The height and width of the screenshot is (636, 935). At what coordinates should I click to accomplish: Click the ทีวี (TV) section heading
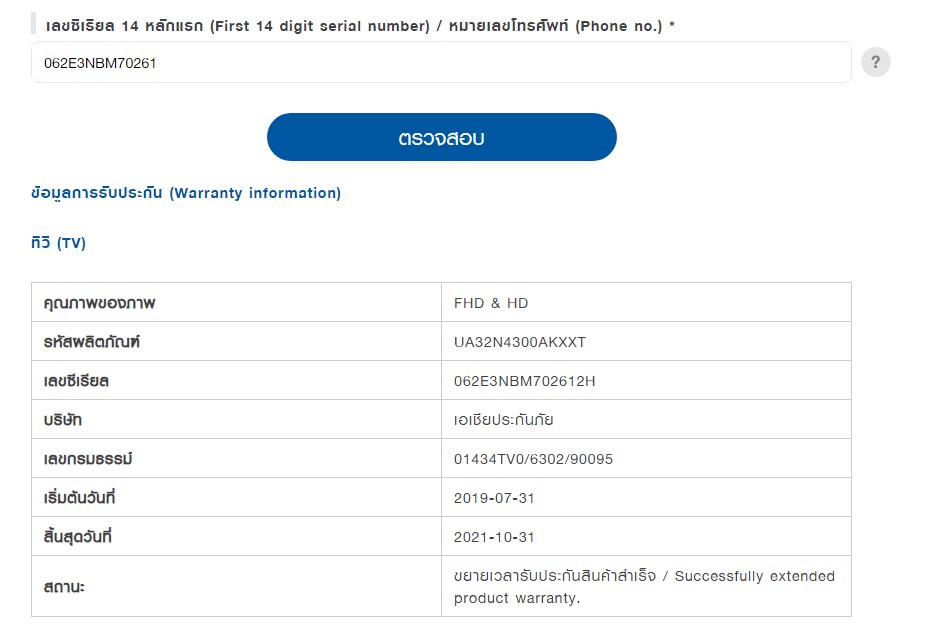pyautogui.click(x=58, y=243)
